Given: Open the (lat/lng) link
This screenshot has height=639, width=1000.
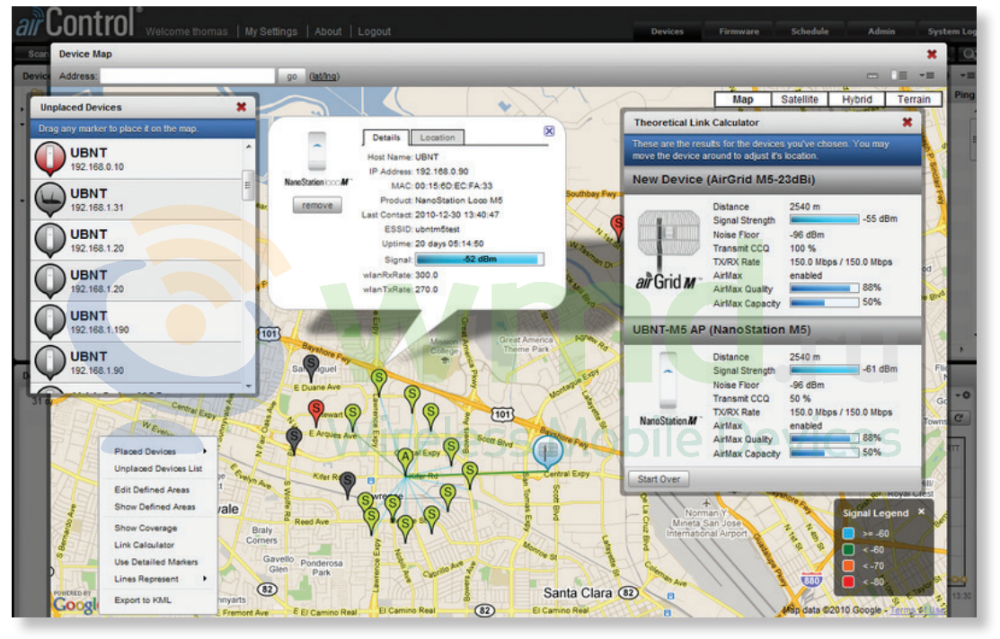Looking at the screenshot, I should (x=324, y=77).
